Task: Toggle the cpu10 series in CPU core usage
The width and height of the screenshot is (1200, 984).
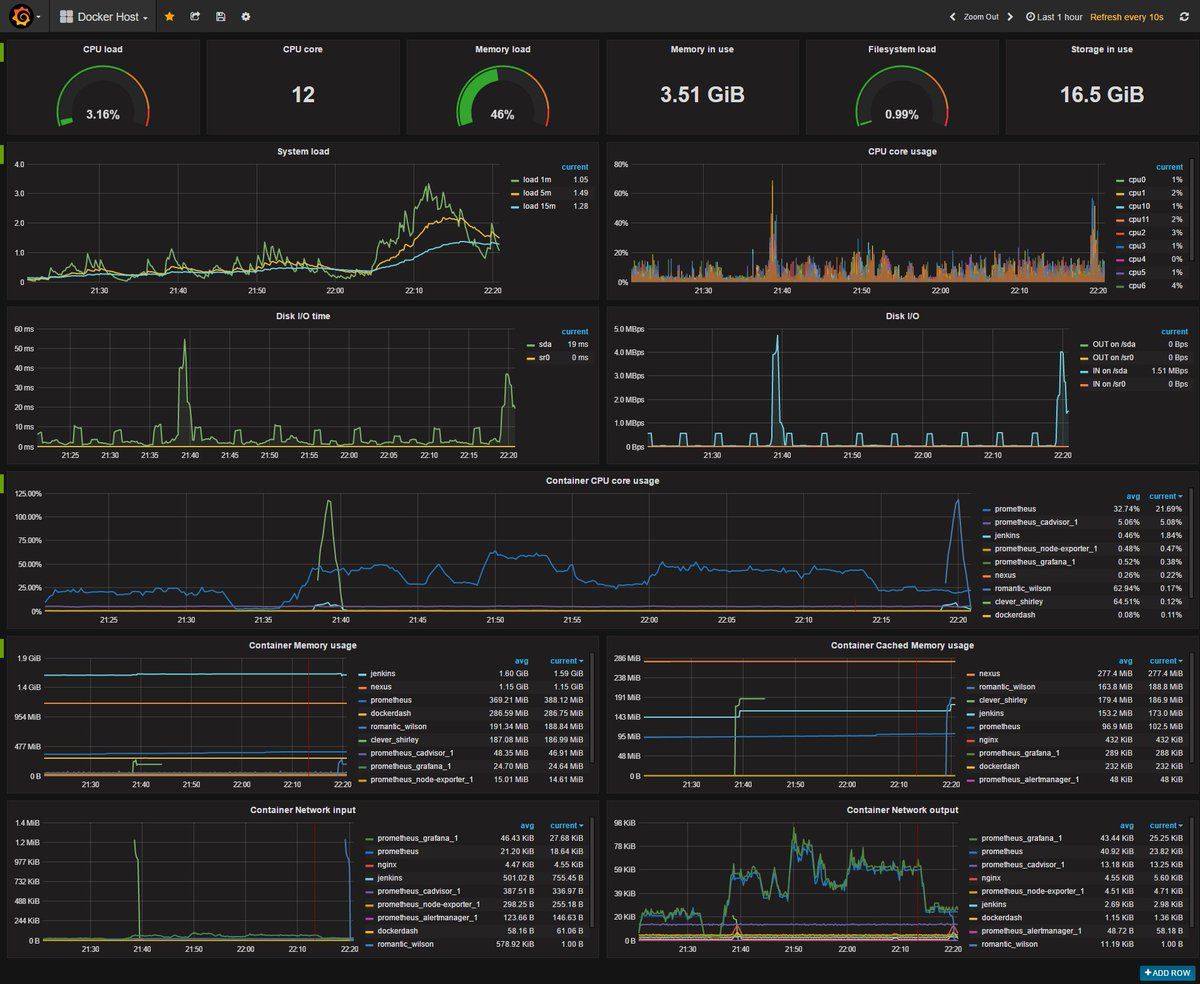Action: 1140,206
